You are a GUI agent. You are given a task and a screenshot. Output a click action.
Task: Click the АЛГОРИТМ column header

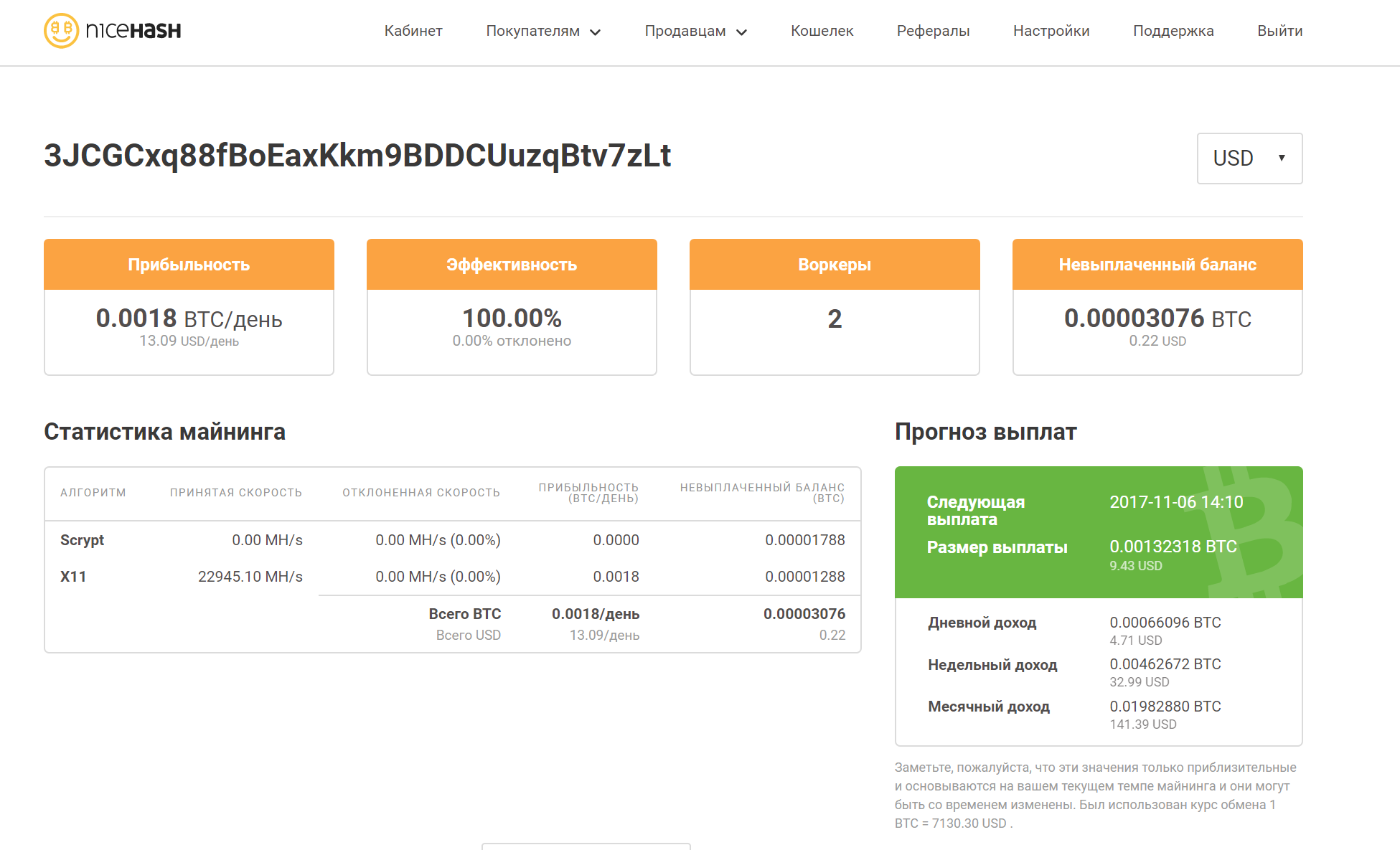[x=93, y=493]
